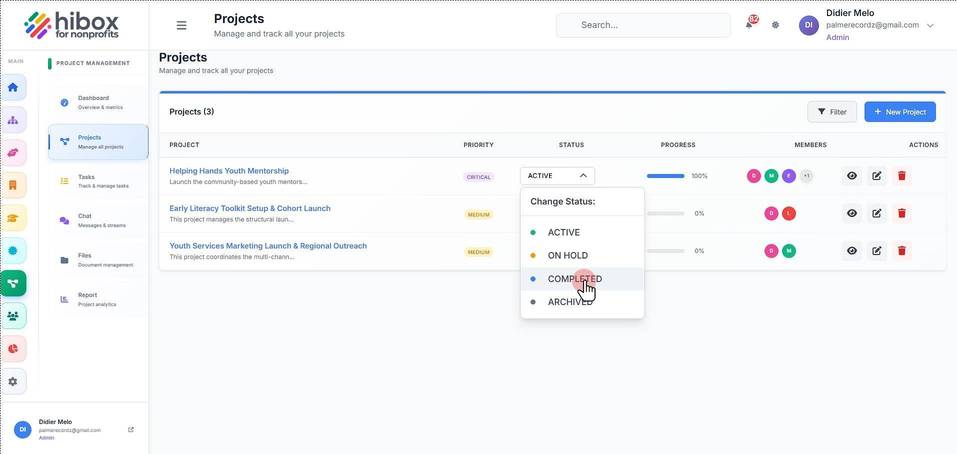
Task: Click the red pie chart icon in the rail
Action: point(13,348)
